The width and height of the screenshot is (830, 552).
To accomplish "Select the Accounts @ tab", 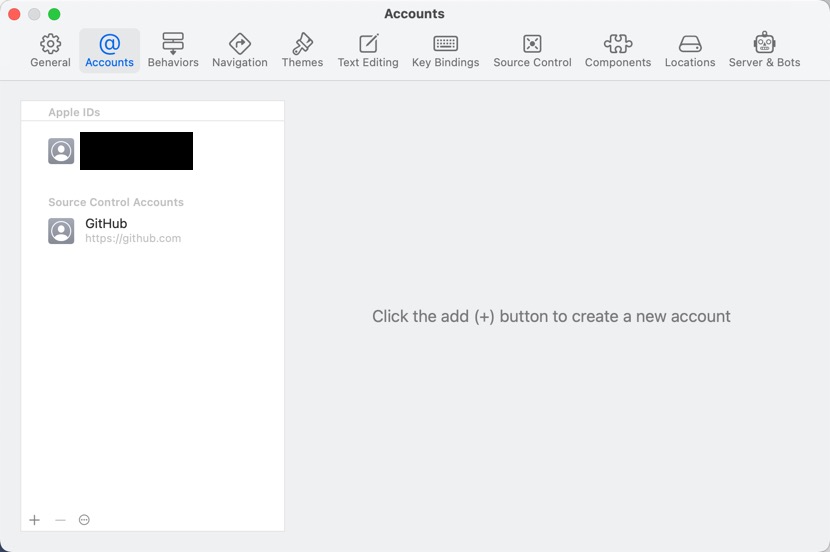I will [110, 51].
